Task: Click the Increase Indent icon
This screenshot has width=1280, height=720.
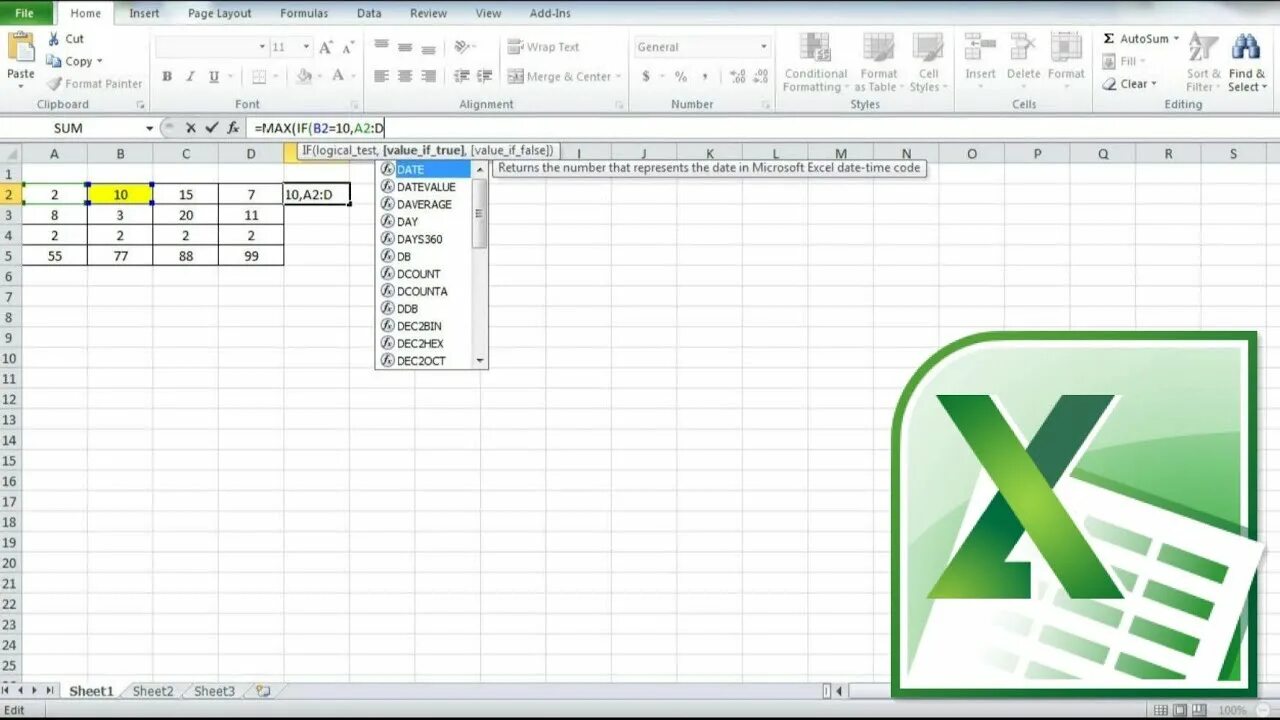Action: 483,77
